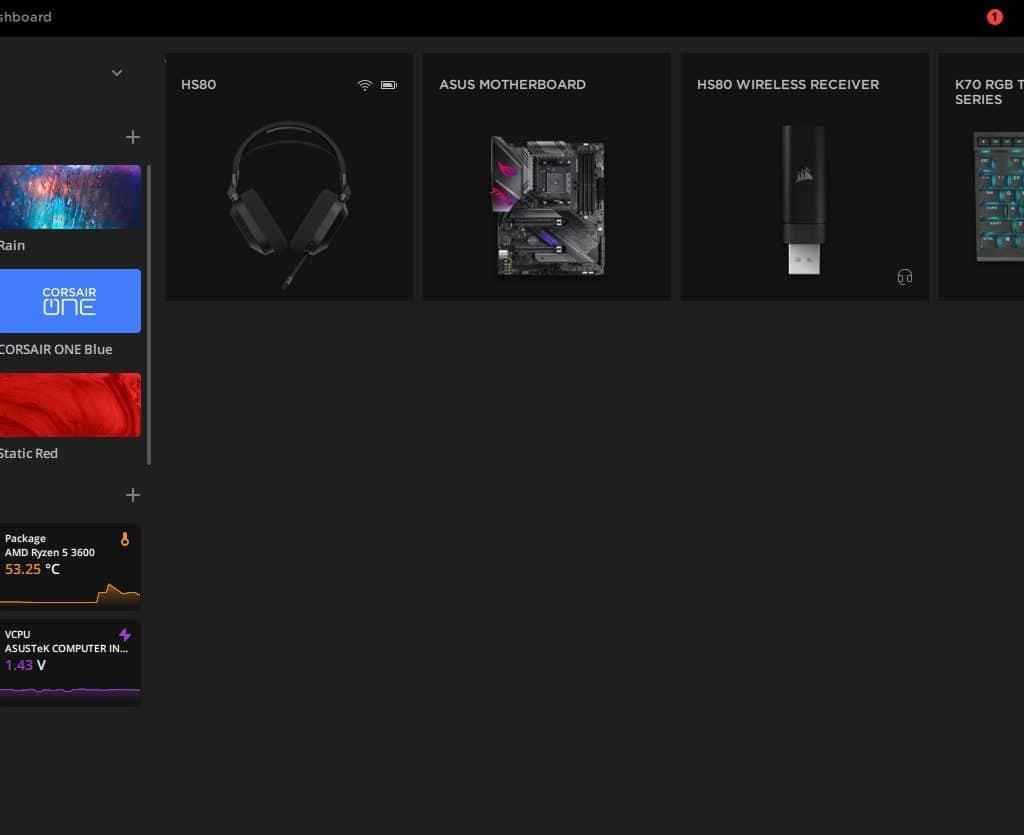Viewport: 1024px width, 835px height.
Task: Activate the CORSAIR ONE Blue scene
Action: pos(69,301)
